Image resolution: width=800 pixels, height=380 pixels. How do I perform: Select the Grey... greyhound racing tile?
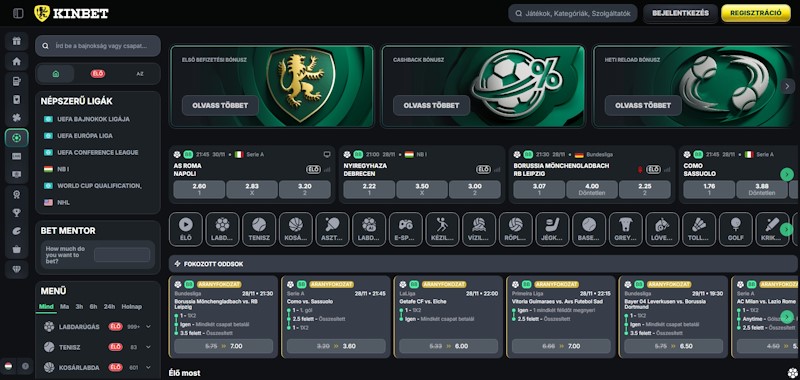coord(626,230)
